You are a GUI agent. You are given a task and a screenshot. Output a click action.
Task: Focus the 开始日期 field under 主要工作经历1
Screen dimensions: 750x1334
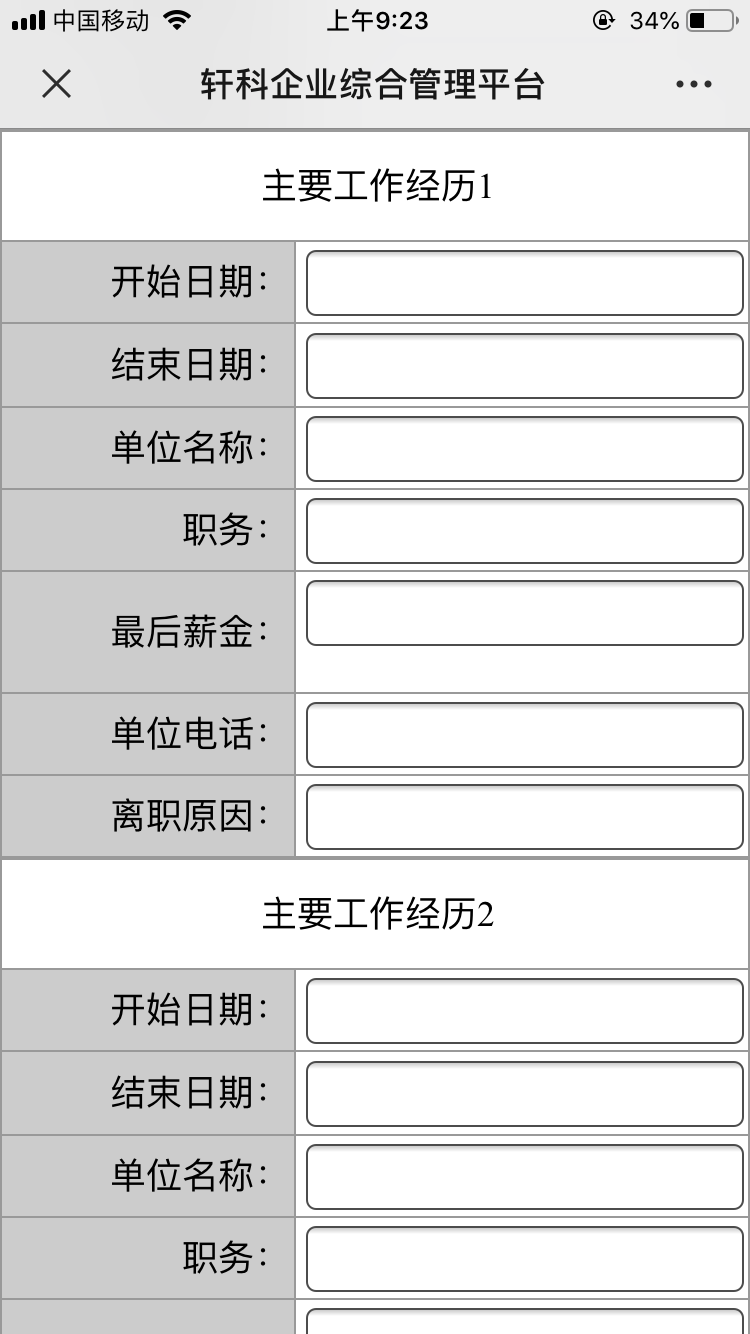525,283
